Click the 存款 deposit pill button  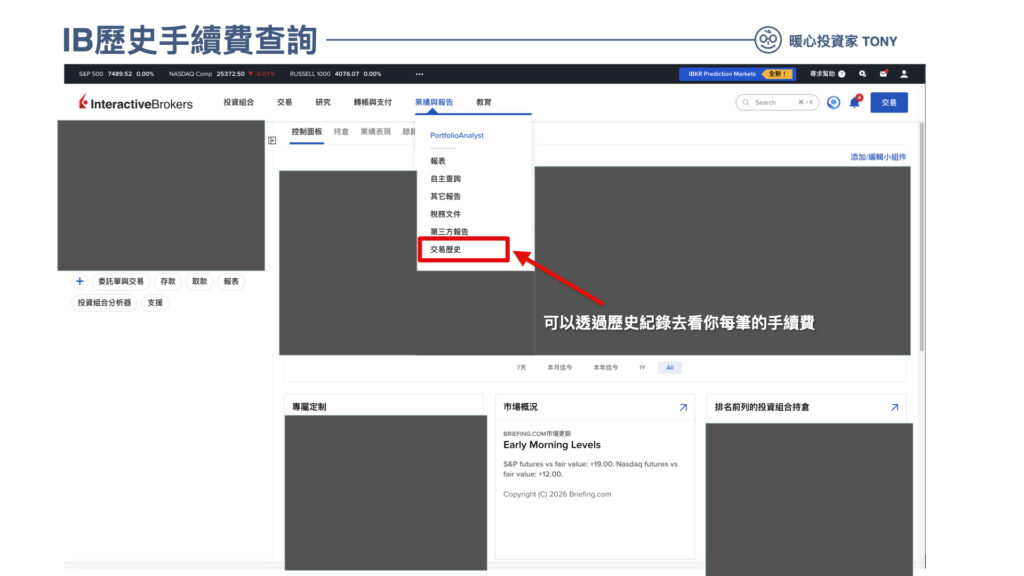168,281
